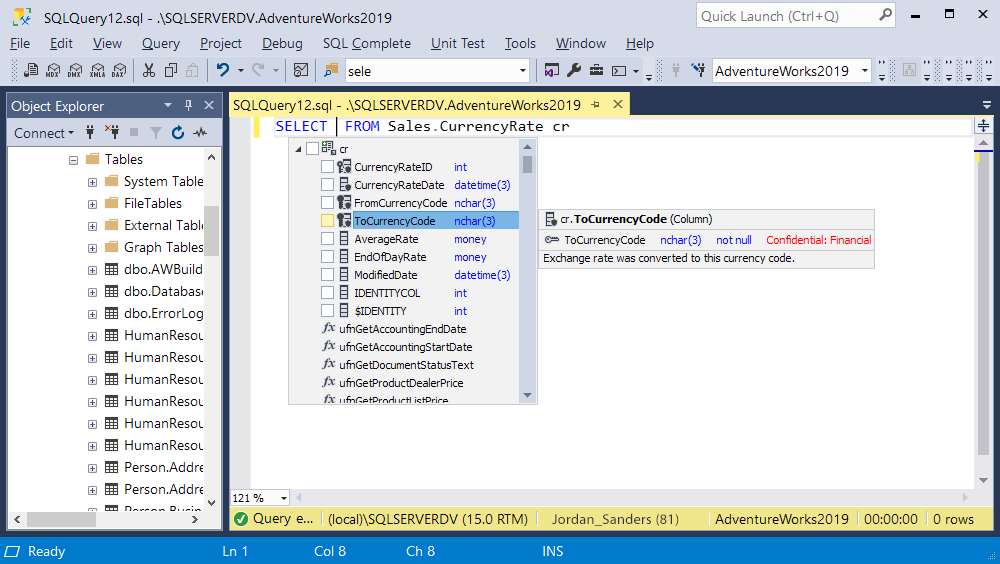This screenshot has width=1000, height=564.
Task: Expand the Graph Tables folder
Action: 92,248
